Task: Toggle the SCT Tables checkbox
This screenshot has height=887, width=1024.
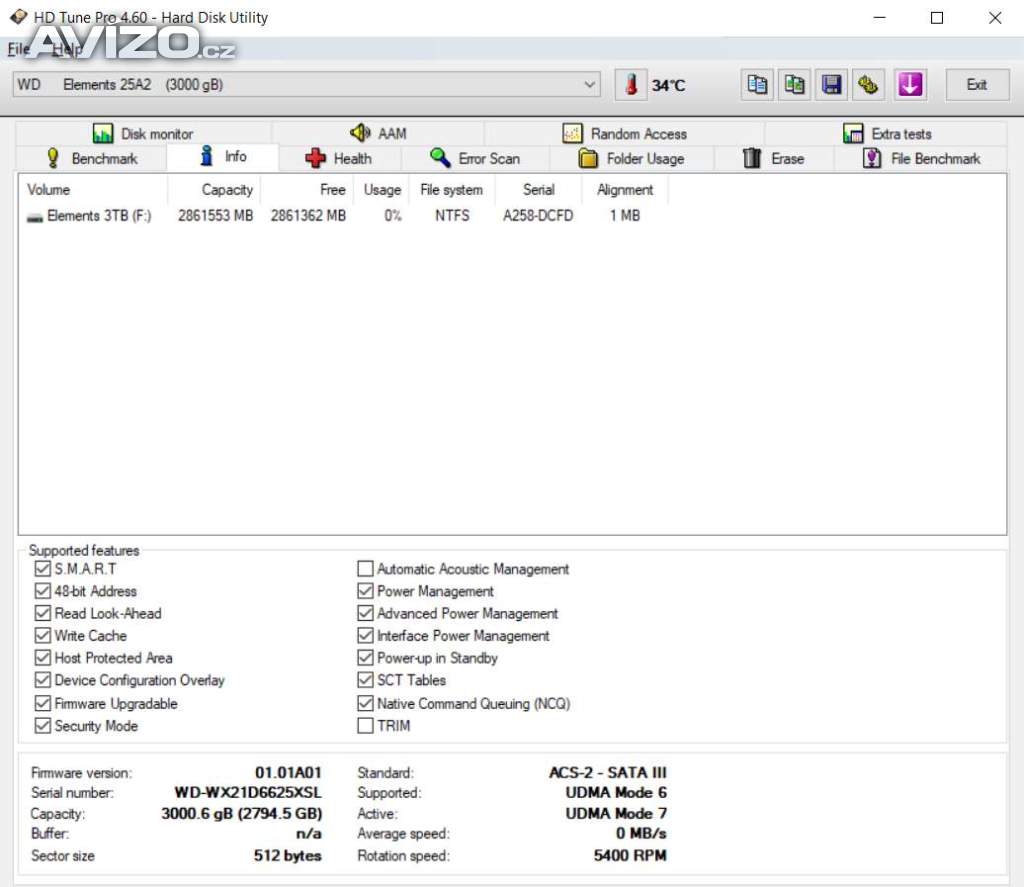Action: (x=365, y=680)
